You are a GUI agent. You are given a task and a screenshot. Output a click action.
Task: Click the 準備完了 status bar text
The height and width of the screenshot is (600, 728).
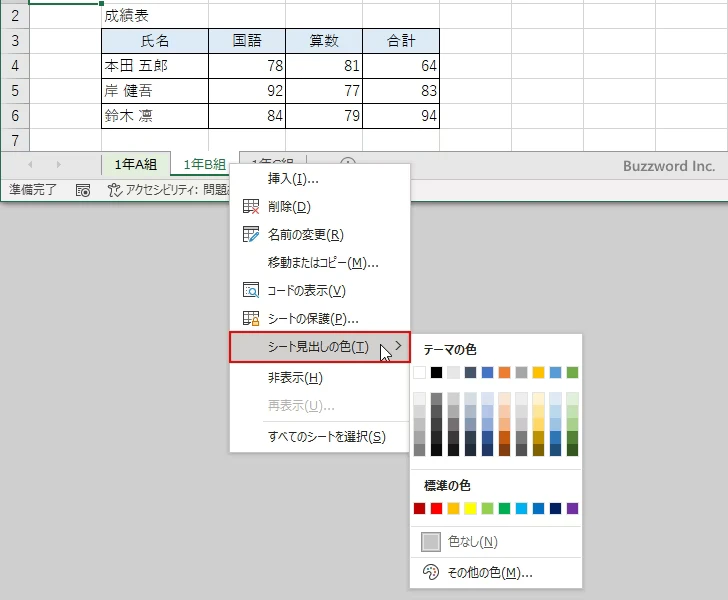click(x=33, y=189)
